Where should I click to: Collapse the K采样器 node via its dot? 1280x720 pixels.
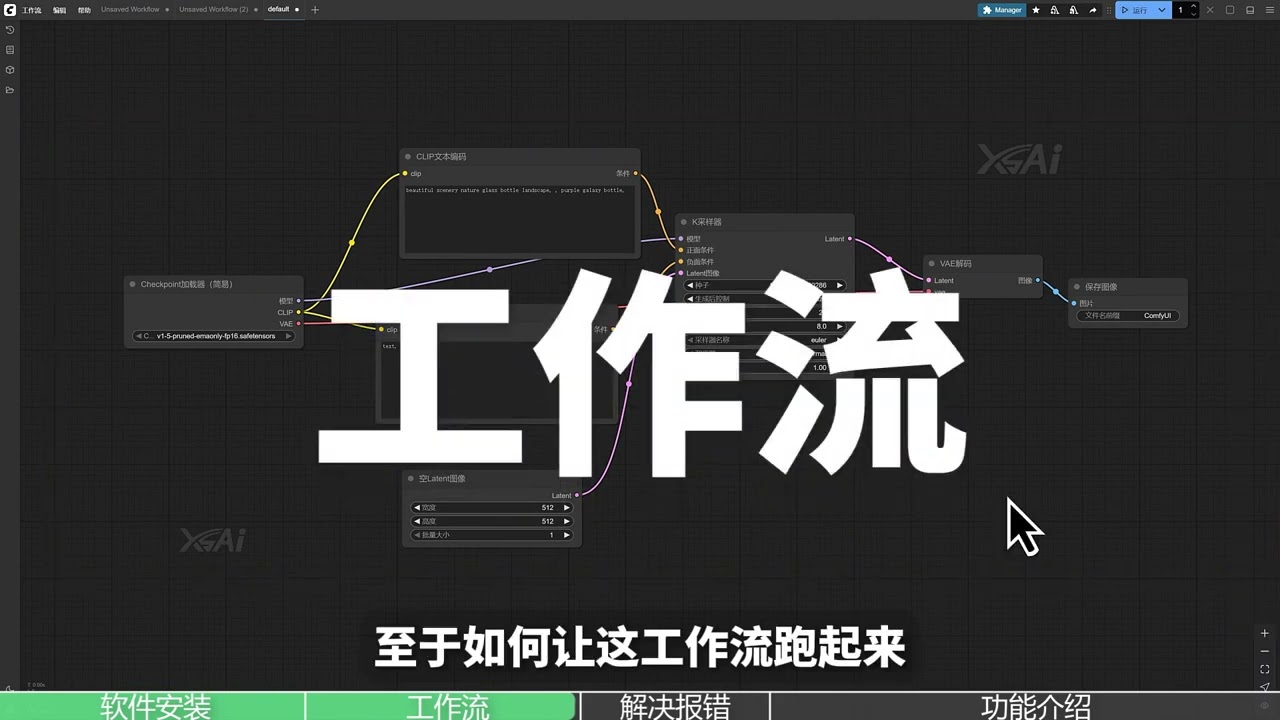[684, 222]
